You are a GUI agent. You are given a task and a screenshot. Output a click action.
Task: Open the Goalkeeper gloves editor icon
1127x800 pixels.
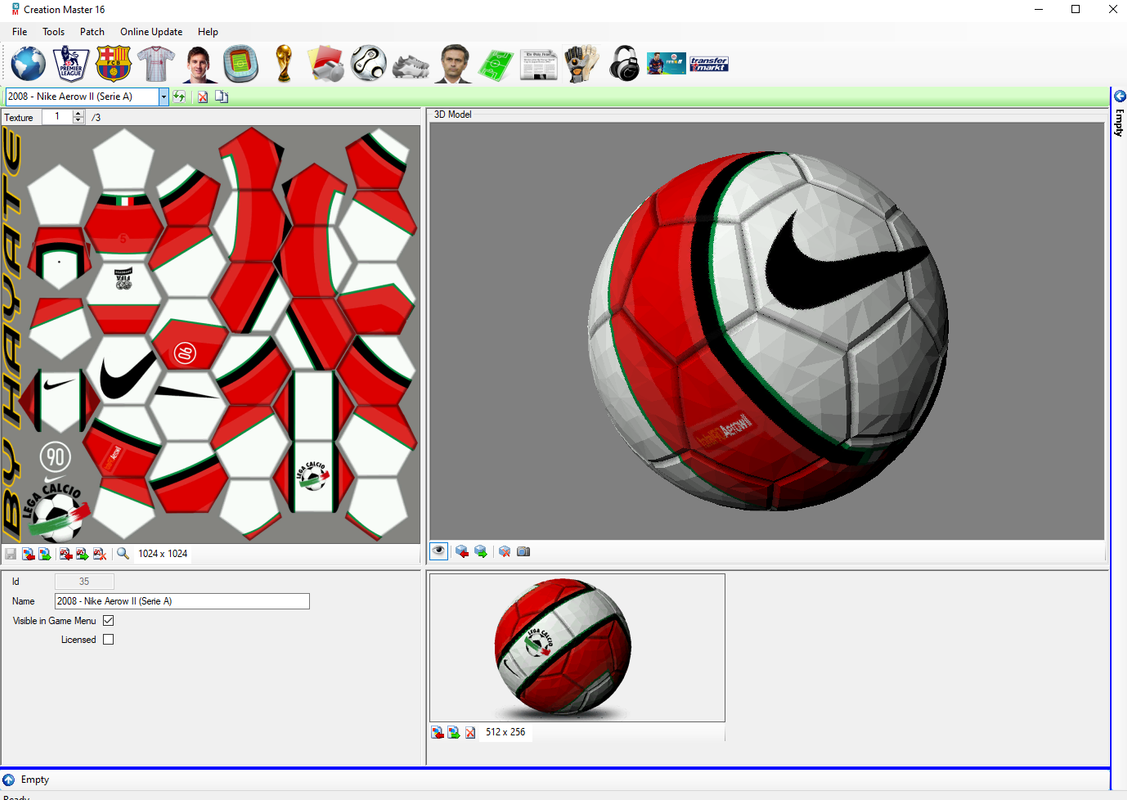click(x=581, y=64)
